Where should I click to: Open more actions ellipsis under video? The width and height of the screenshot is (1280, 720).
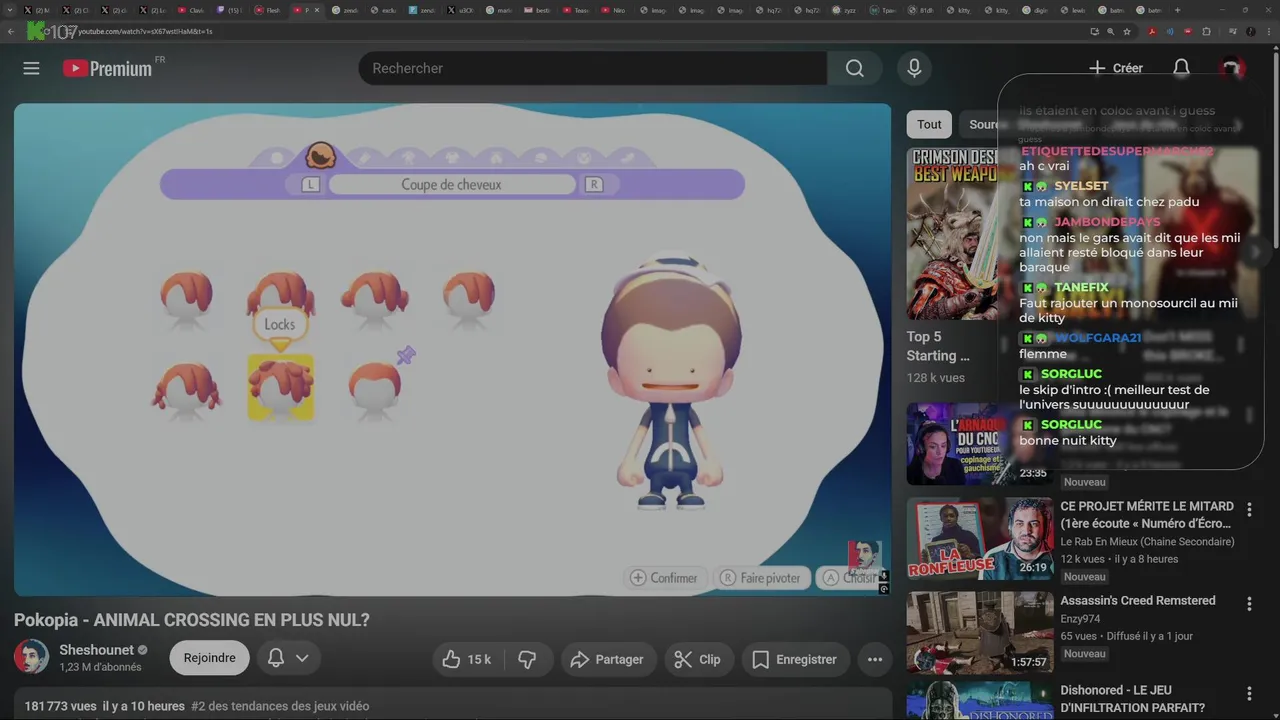(875, 659)
